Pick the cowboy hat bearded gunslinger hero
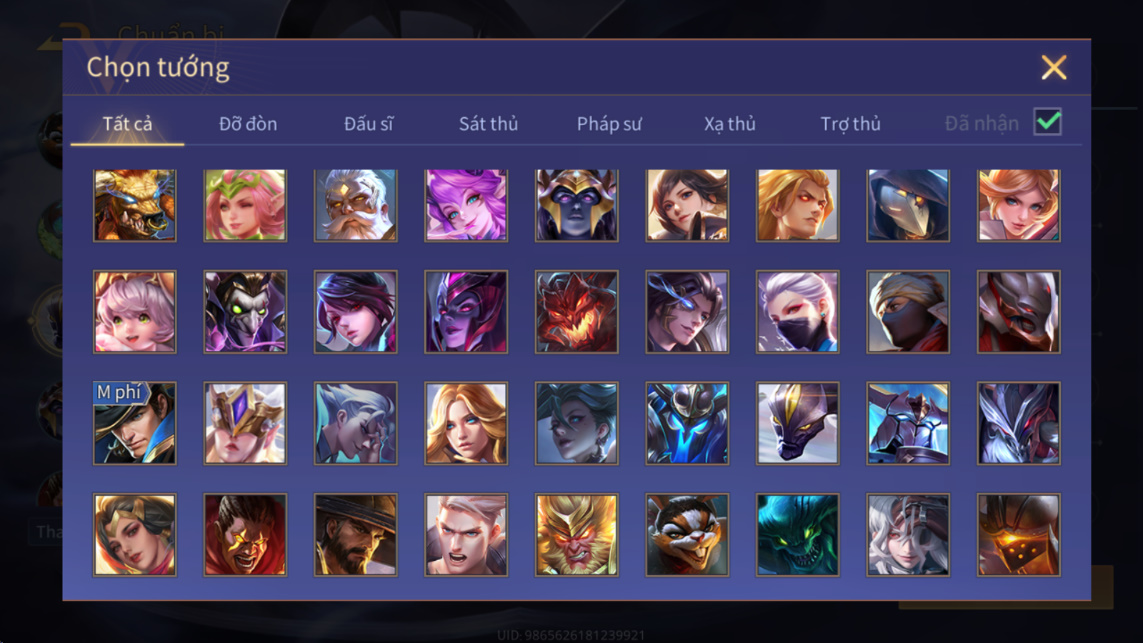This screenshot has width=1143, height=643. point(356,535)
